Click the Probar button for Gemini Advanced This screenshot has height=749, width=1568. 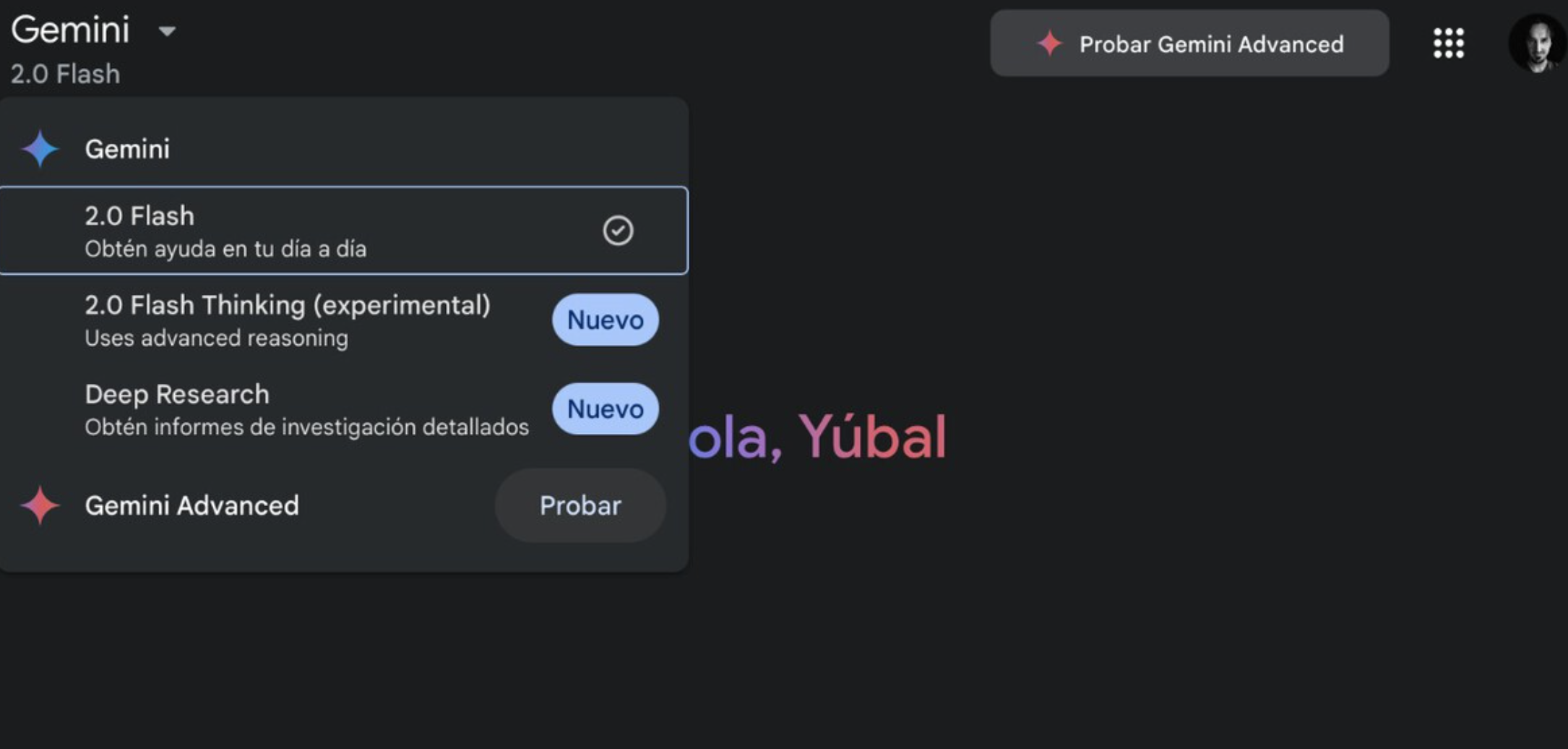coord(580,505)
